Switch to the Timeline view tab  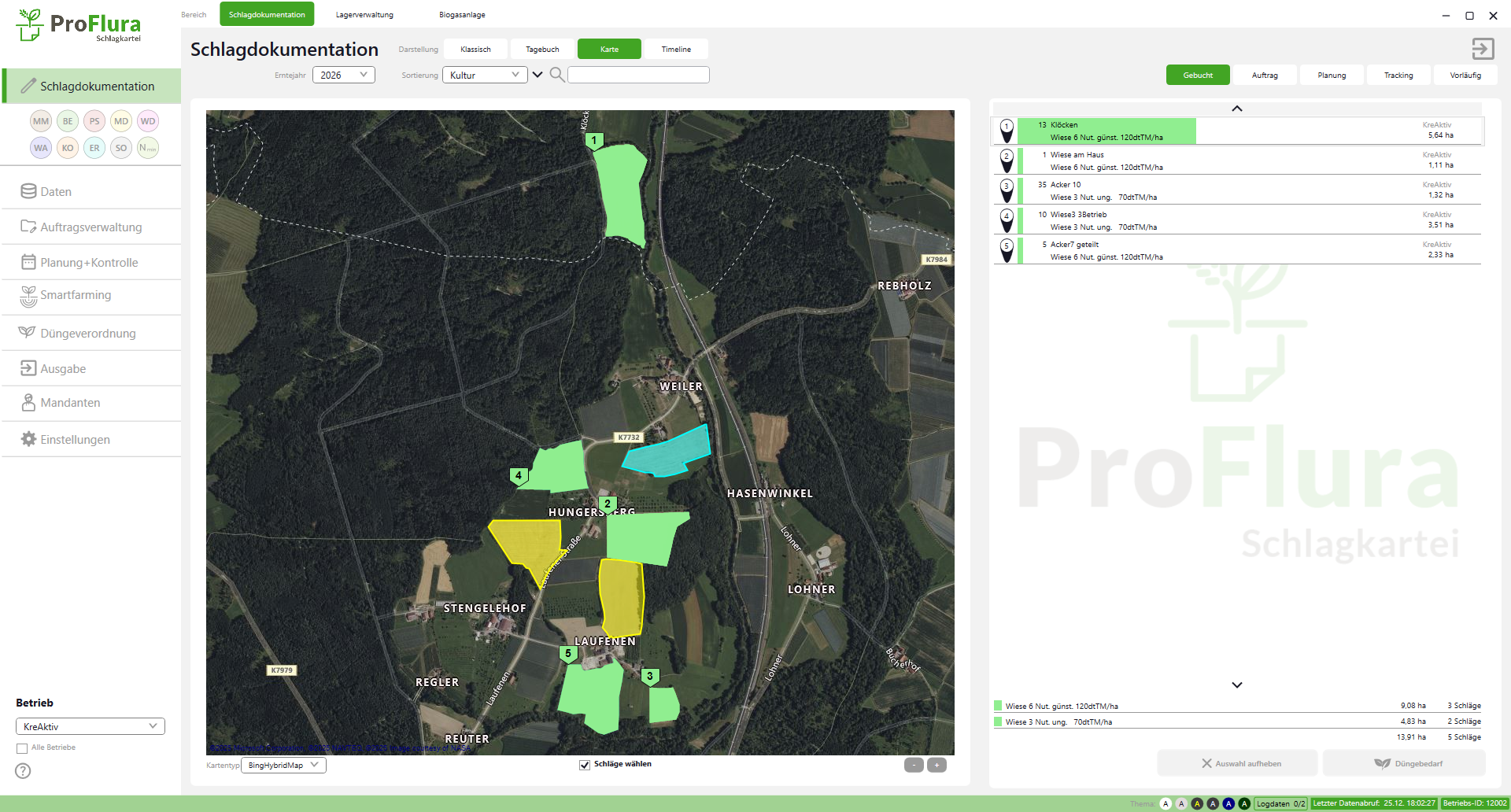676,49
